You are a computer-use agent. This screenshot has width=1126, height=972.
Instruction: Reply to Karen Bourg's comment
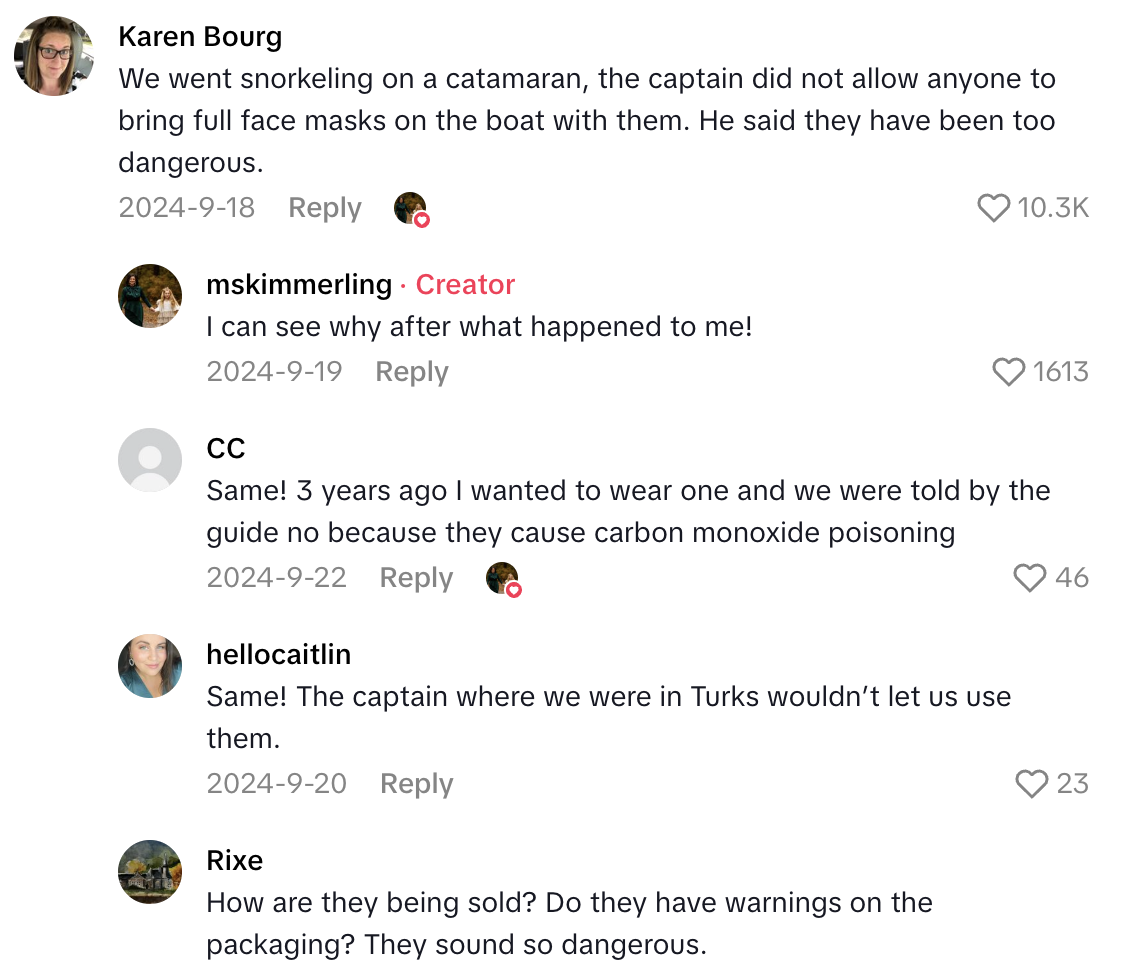click(324, 208)
